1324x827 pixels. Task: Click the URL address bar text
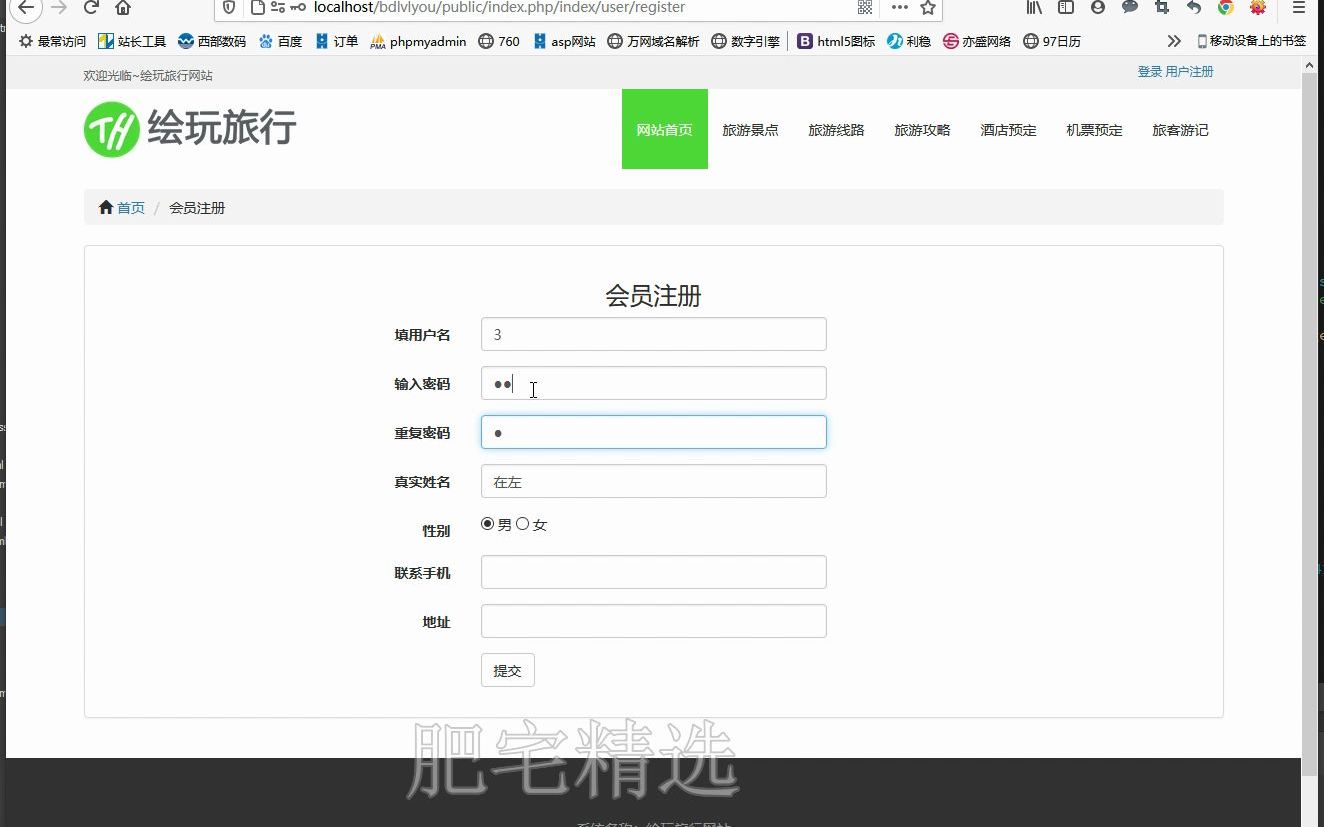tap(500, 8)
